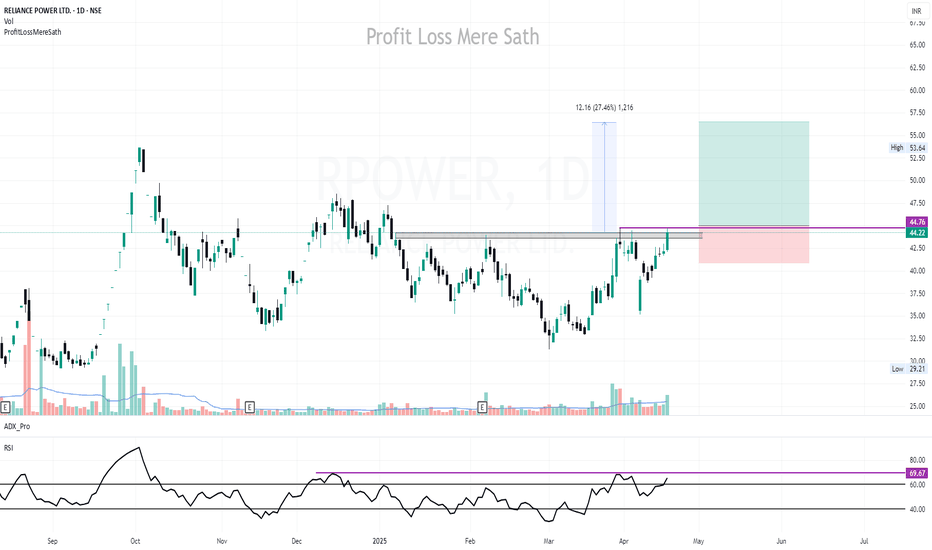The image size is (932, 550).
Task: Click the 35.00 price scale label
Action: point(917,316)
